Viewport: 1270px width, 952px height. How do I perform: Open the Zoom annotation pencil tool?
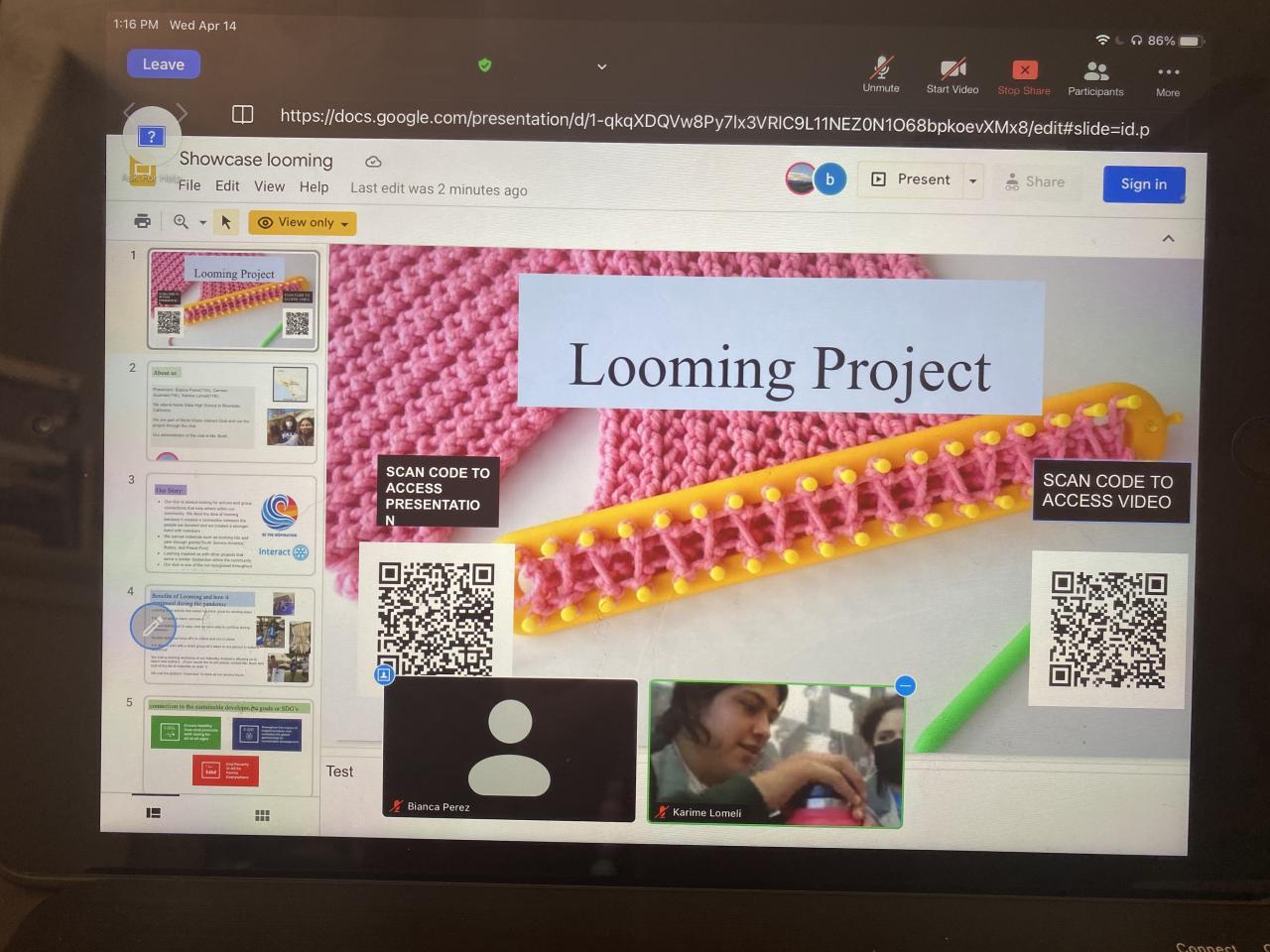pos(153,627)
